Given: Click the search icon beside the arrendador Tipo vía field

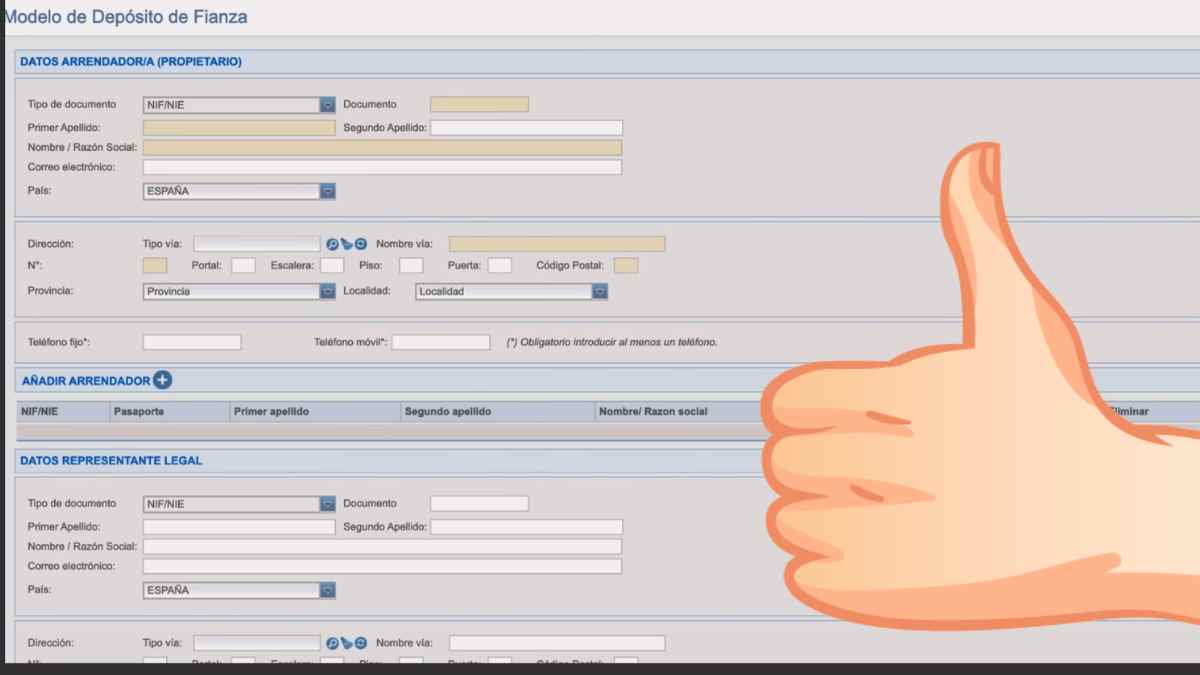Looking at the screenshot, I should pos(333,244).
